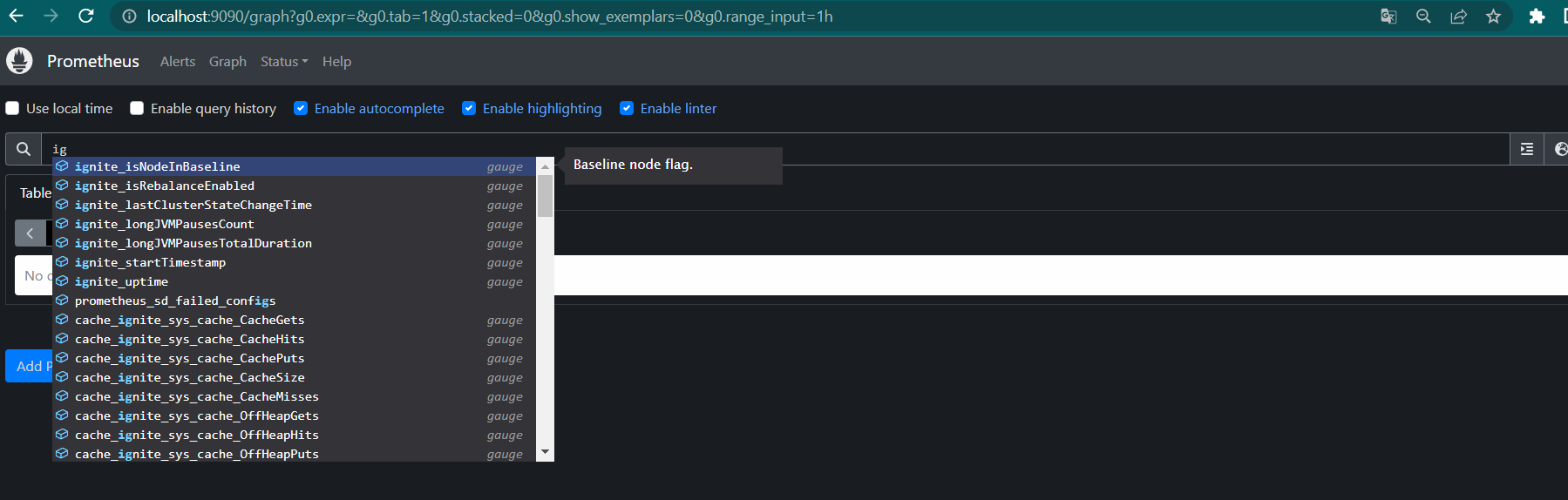The height and width of the screenshot is (500, 1568).
Task: Click metric icon beside prometheus_sd_failed_configs
Action: pyautogui.click(x=62, y=300)
